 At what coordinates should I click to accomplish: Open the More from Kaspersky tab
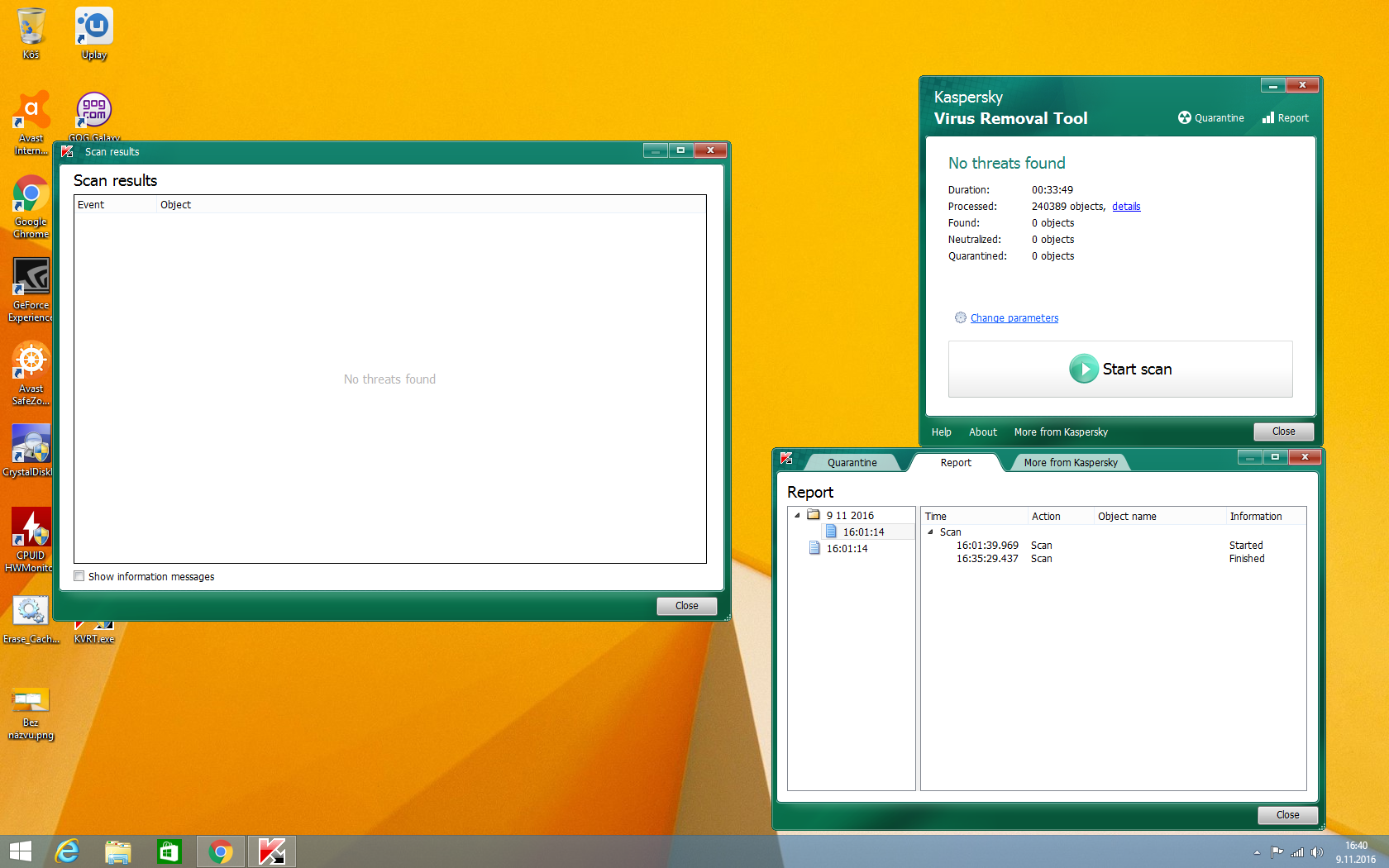click(1071, 462)
